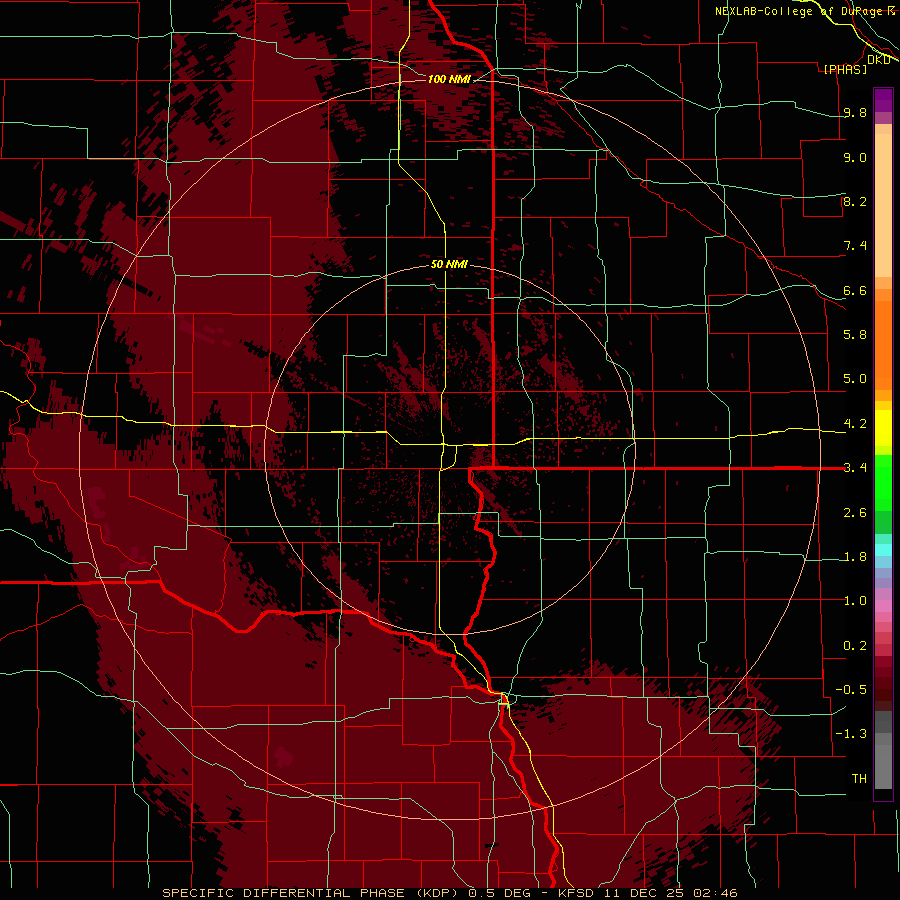Click the 7.4 legend value
The image size is (900, 900).
855,246
